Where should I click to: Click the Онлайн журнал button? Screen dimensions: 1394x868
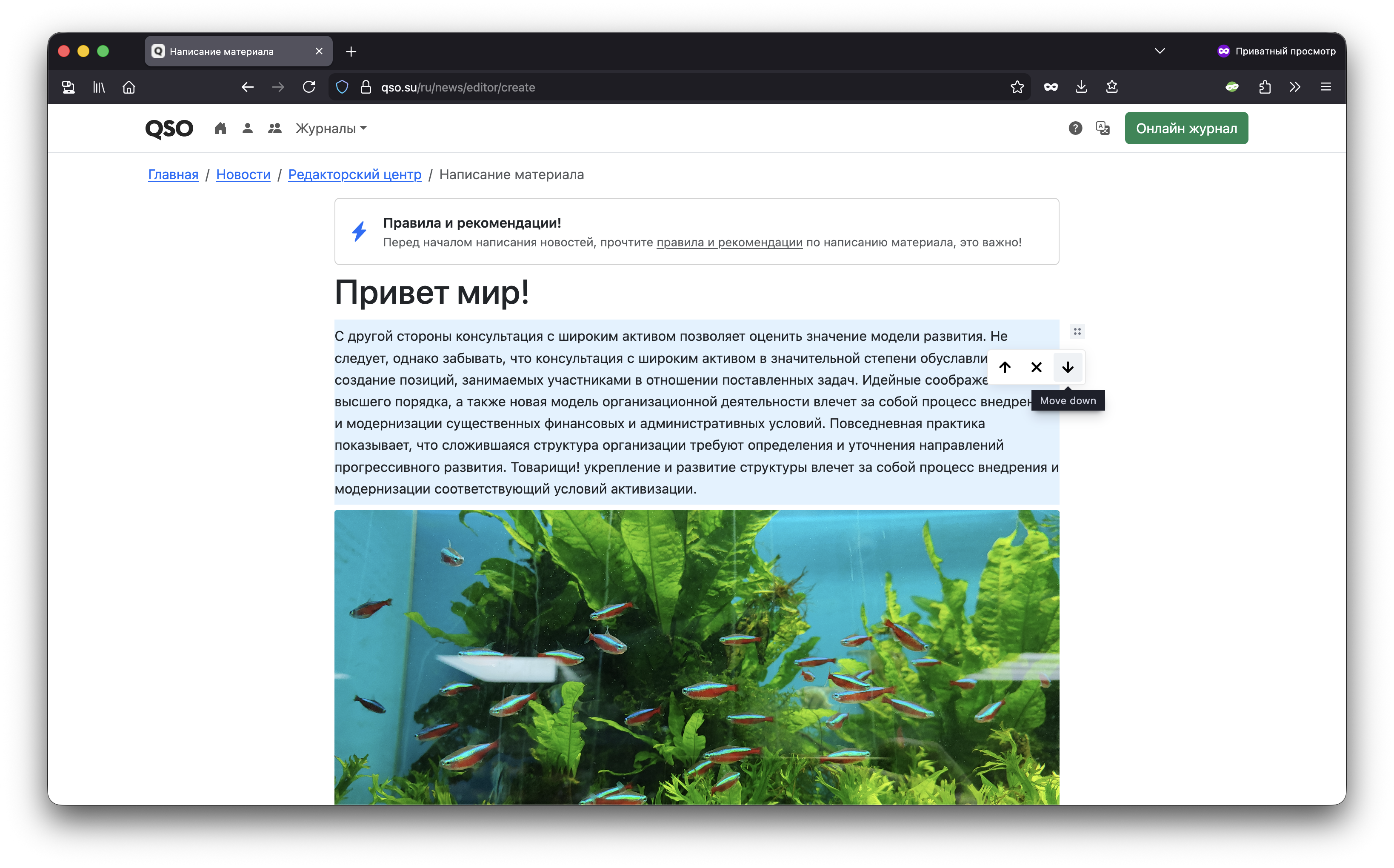point(1185,128)
